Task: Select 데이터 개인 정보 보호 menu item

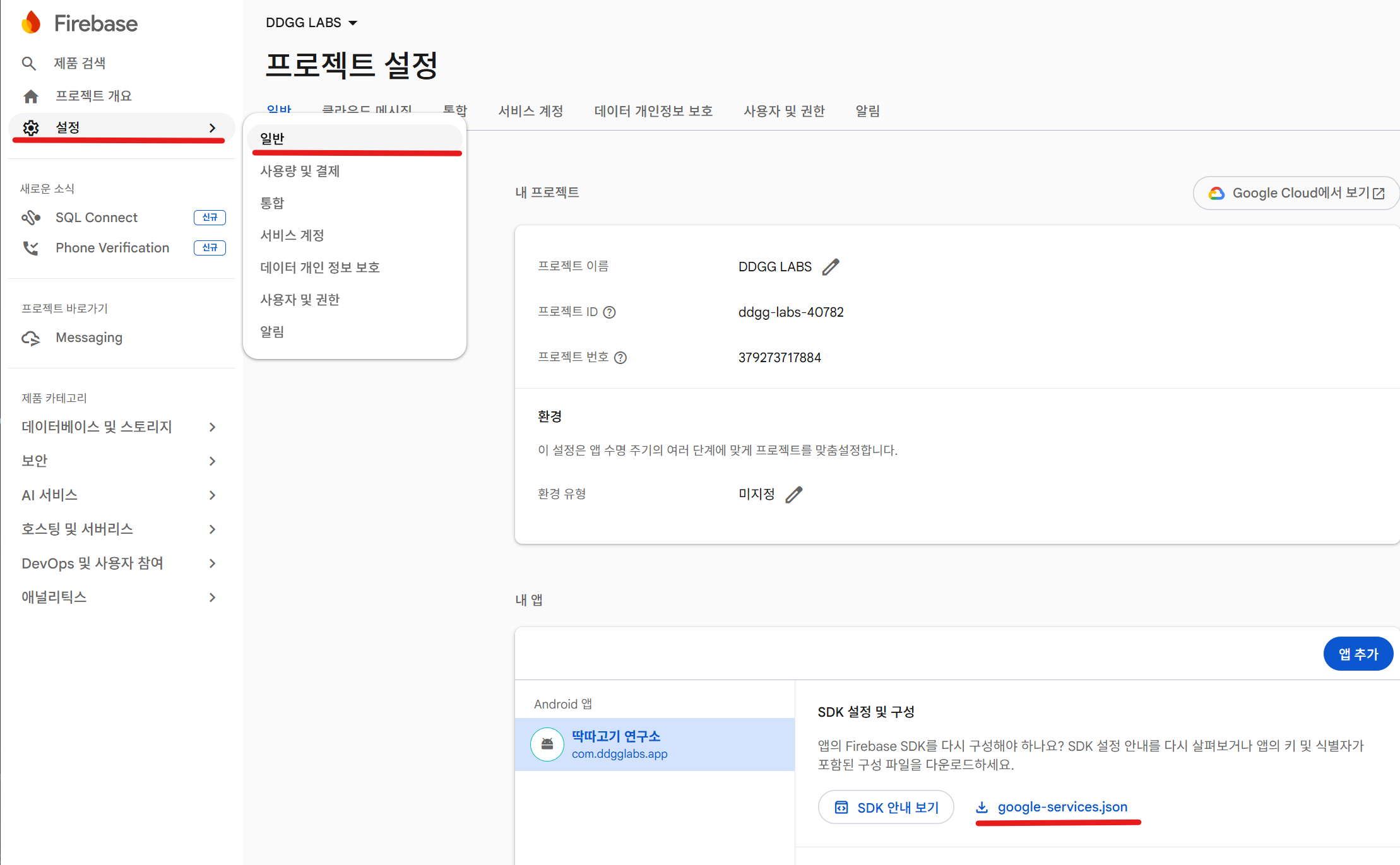Action: pos(355,268)
